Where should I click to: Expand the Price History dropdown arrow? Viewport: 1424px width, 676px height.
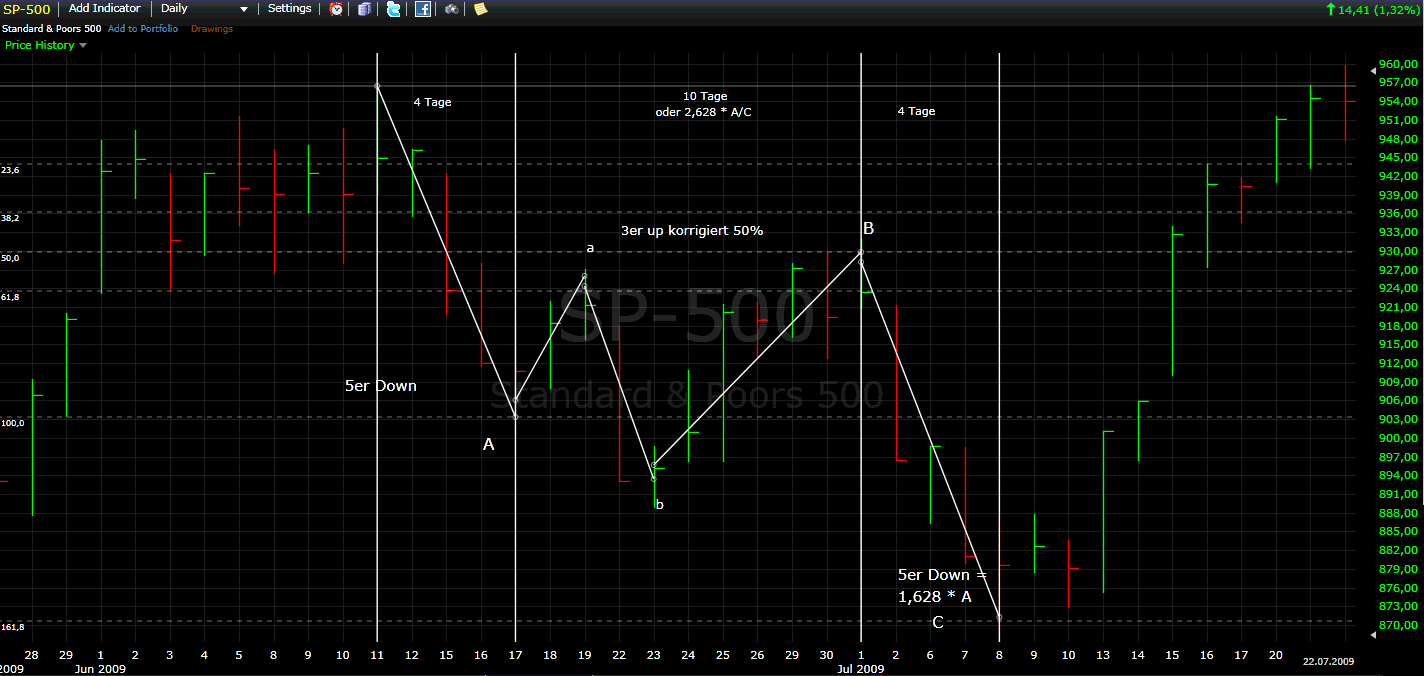pyautogui.click(x=83, y=45)
